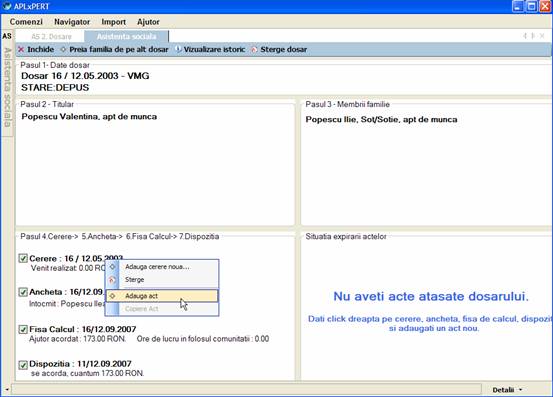Click the si adaugati un act nou text
The height and width of the screenshot is (397, 553).
434,328
